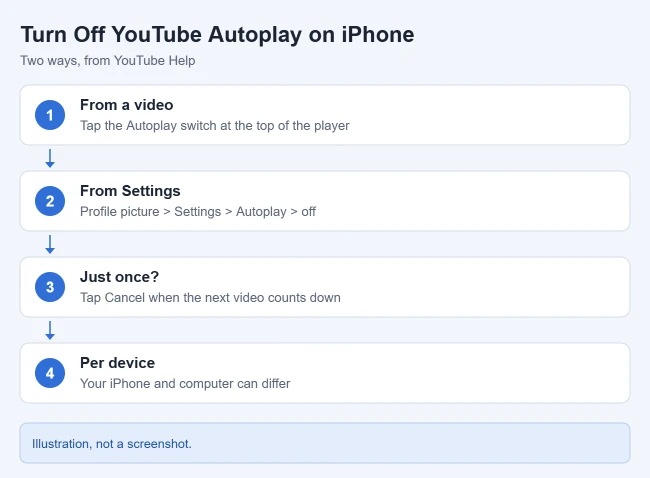Click 'Tap Cancel when the next video counts down'
Screen dimensions: 650x478
click(210, 298)
